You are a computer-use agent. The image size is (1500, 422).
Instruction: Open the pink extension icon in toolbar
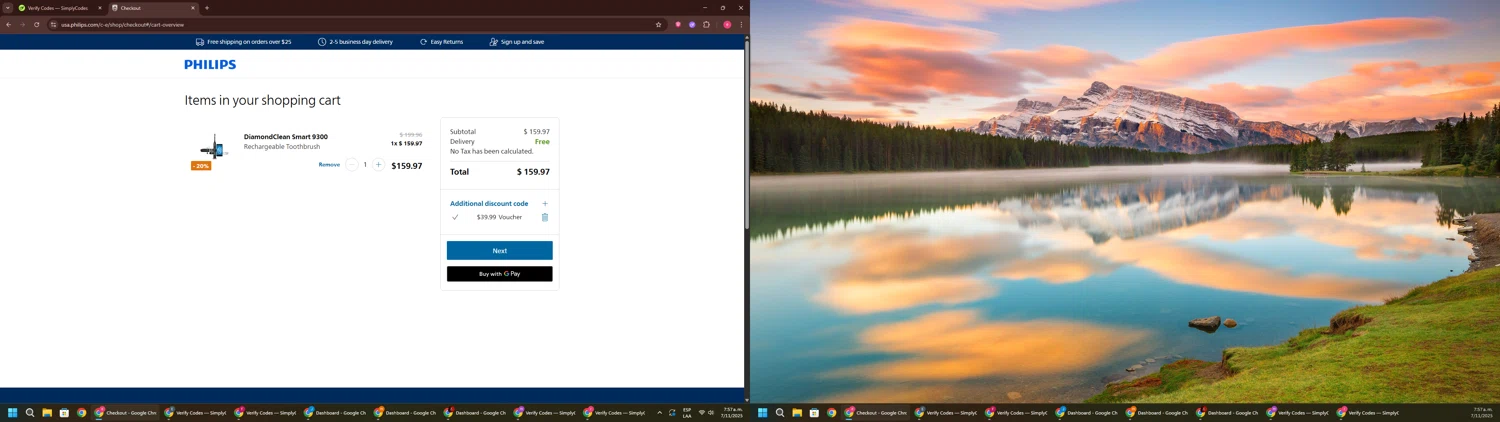[x=678, y=24]
